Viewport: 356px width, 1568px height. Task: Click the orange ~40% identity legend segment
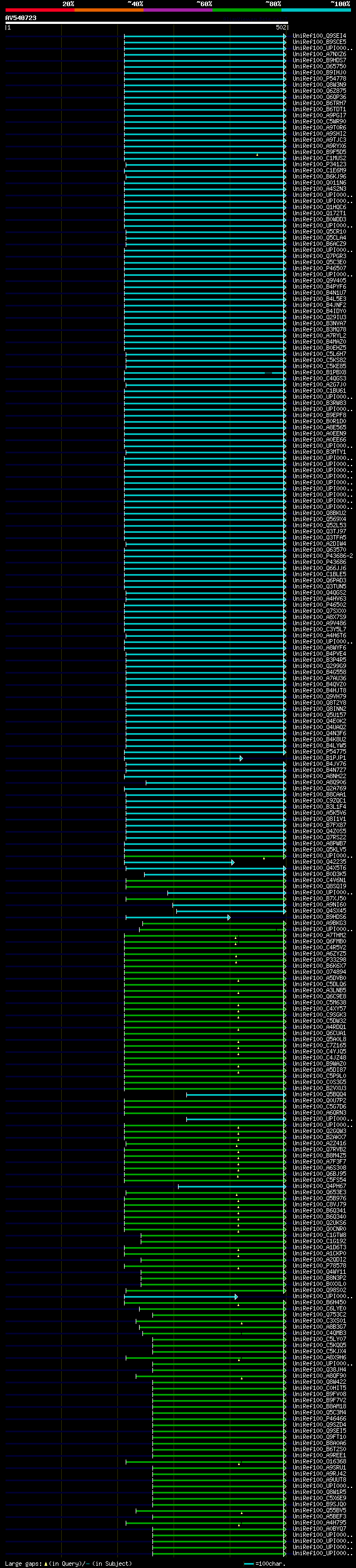pos(109,10)
